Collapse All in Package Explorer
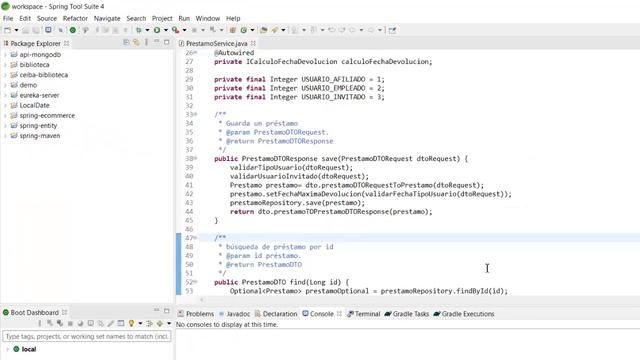Viewport: 640px width, 360px height. (x=126, y=42)
